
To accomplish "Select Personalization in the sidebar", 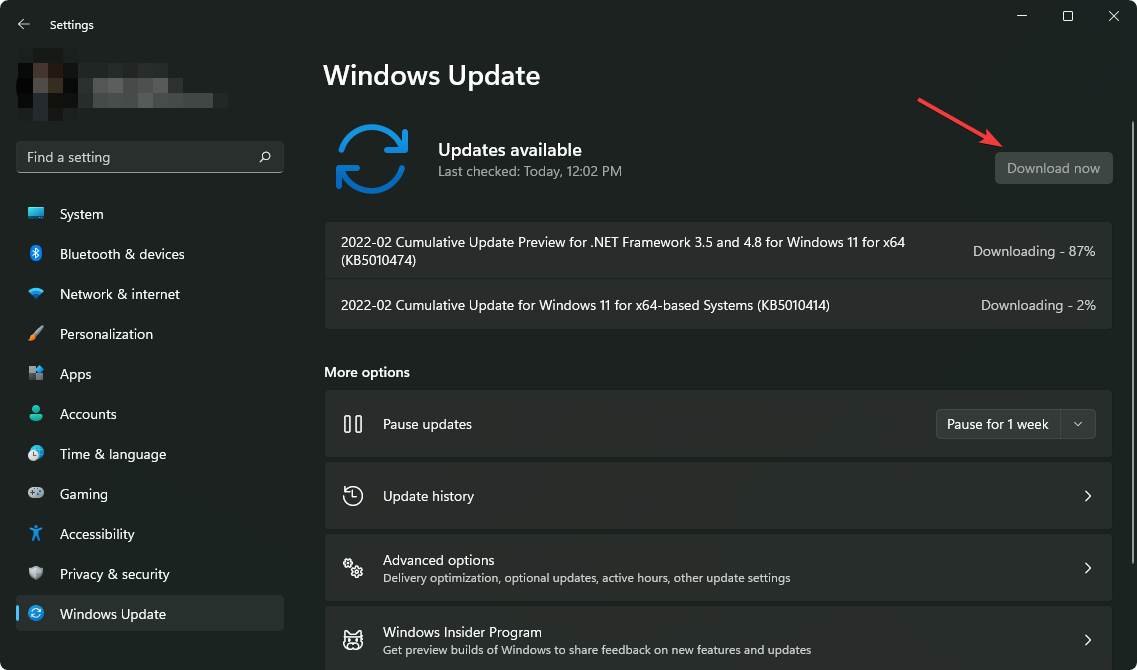I will (150, 334).
